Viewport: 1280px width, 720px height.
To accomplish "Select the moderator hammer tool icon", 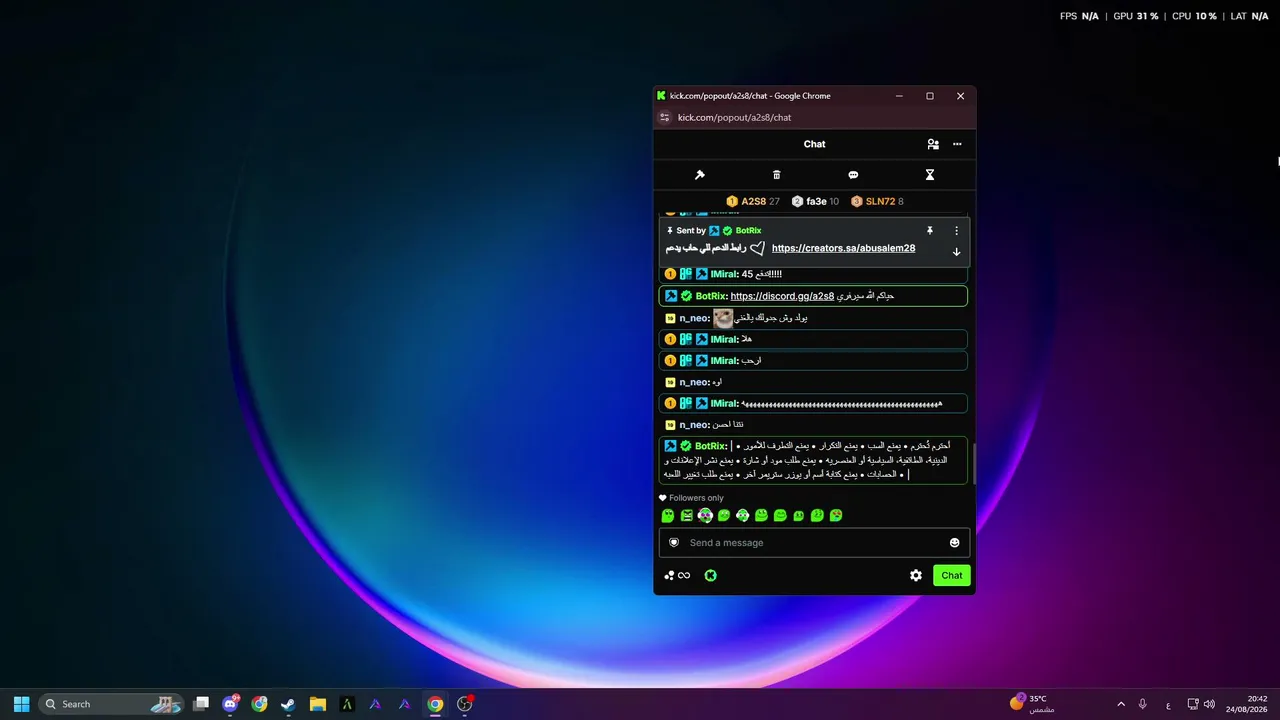I will pos(700,175).
